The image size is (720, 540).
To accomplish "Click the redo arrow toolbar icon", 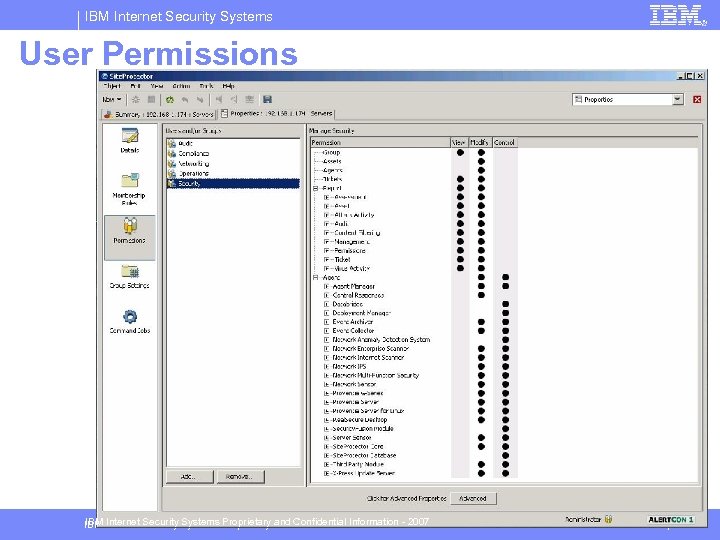I will (x=200, y=99).
